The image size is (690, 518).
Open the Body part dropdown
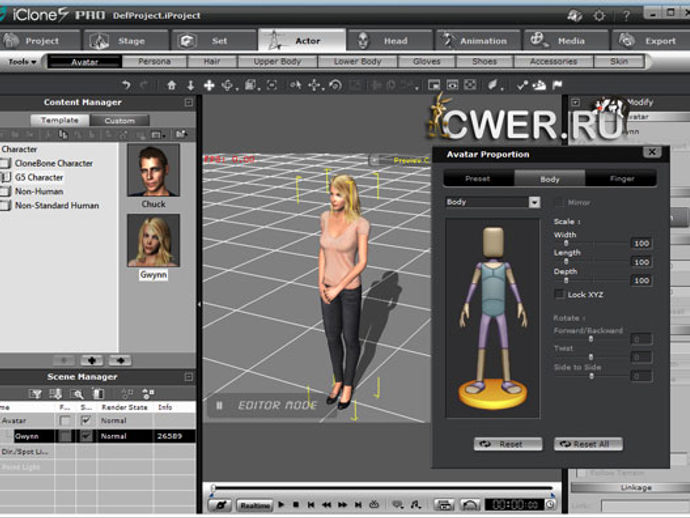point(534,202)
